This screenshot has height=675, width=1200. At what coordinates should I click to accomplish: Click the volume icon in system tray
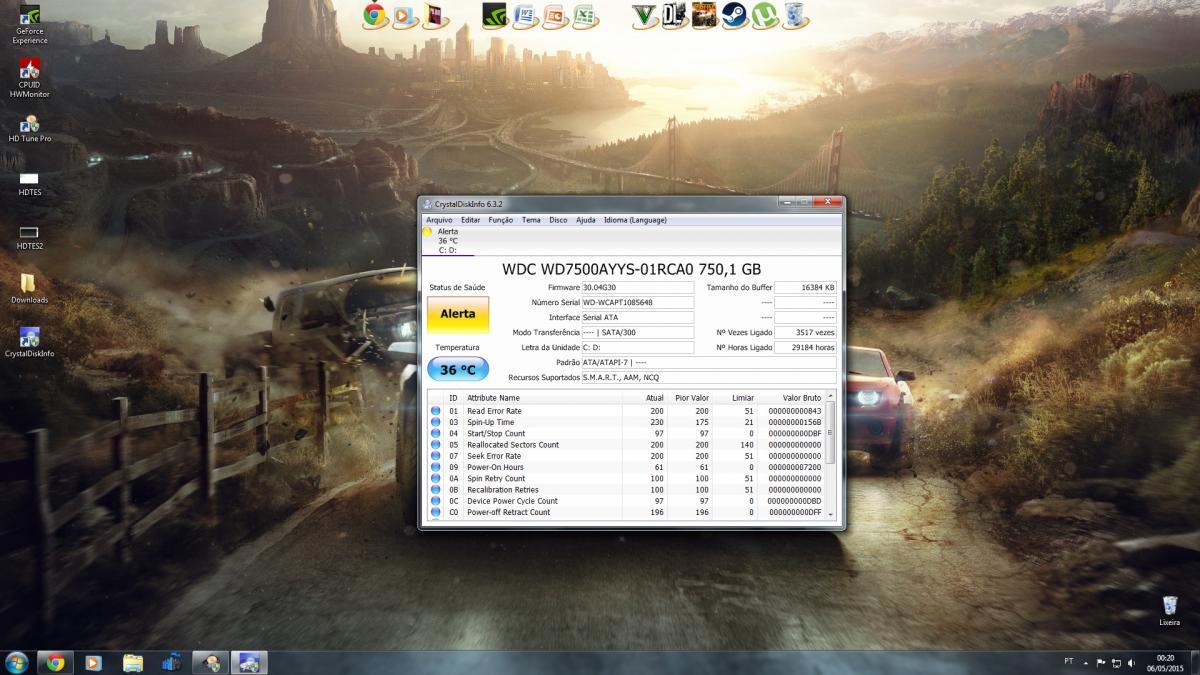[1132, 662]
